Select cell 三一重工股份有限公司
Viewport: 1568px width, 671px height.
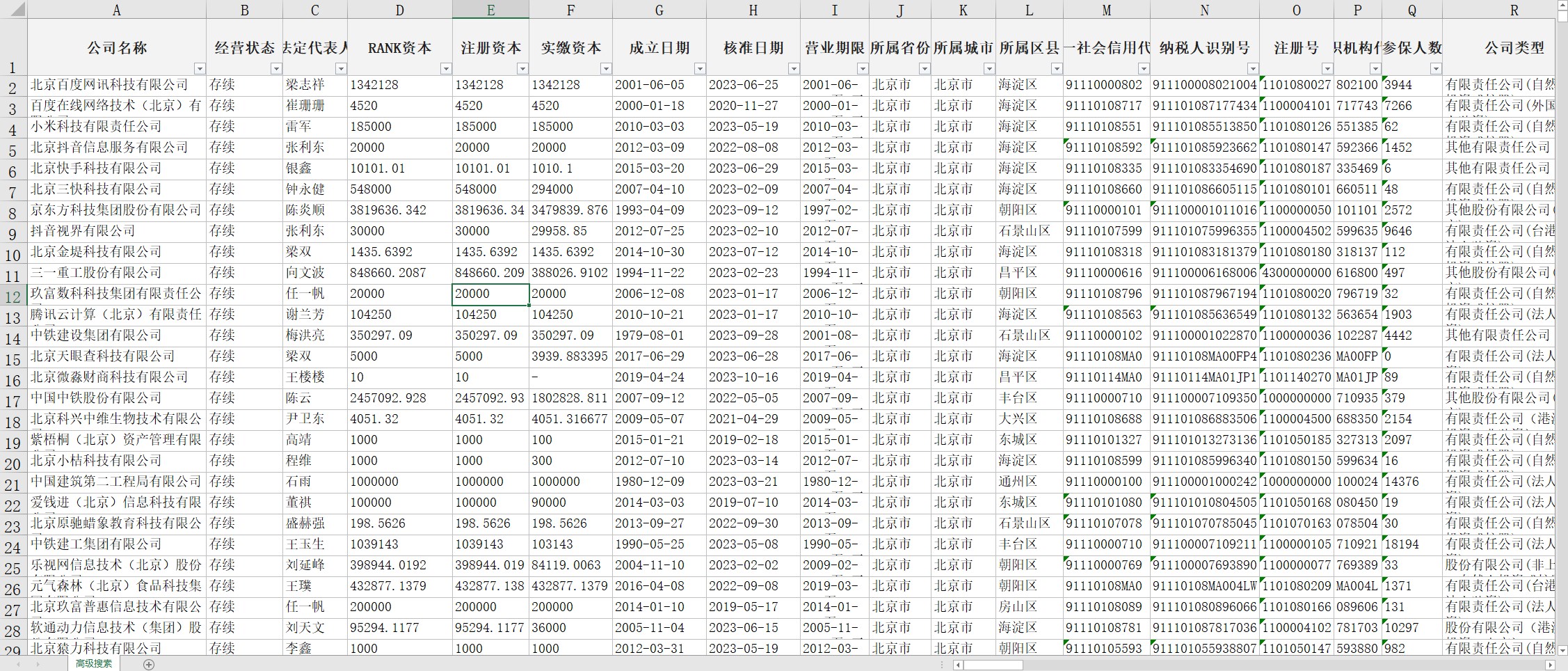coord(117,274)
